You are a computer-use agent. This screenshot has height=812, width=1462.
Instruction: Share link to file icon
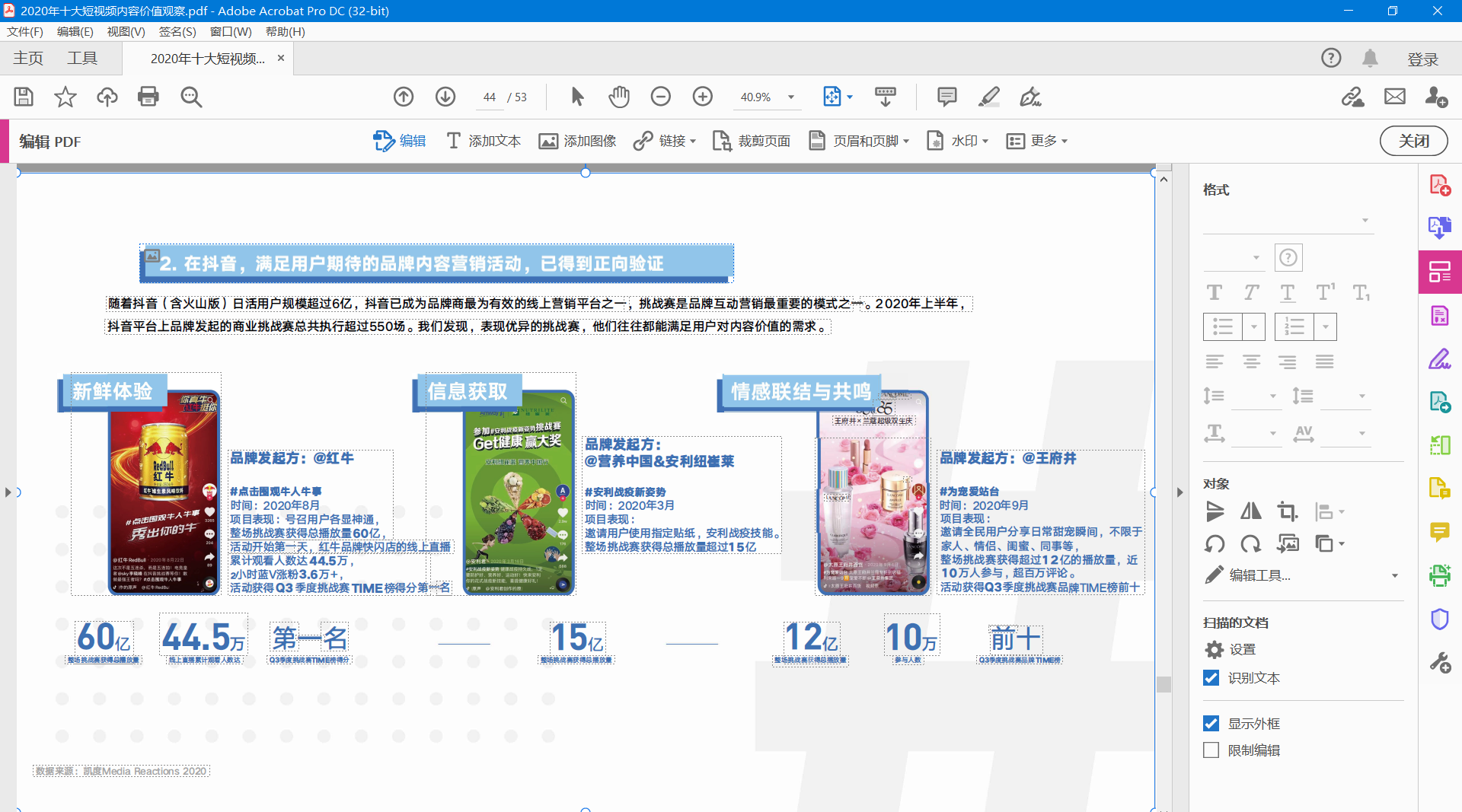coord(1353,97)
